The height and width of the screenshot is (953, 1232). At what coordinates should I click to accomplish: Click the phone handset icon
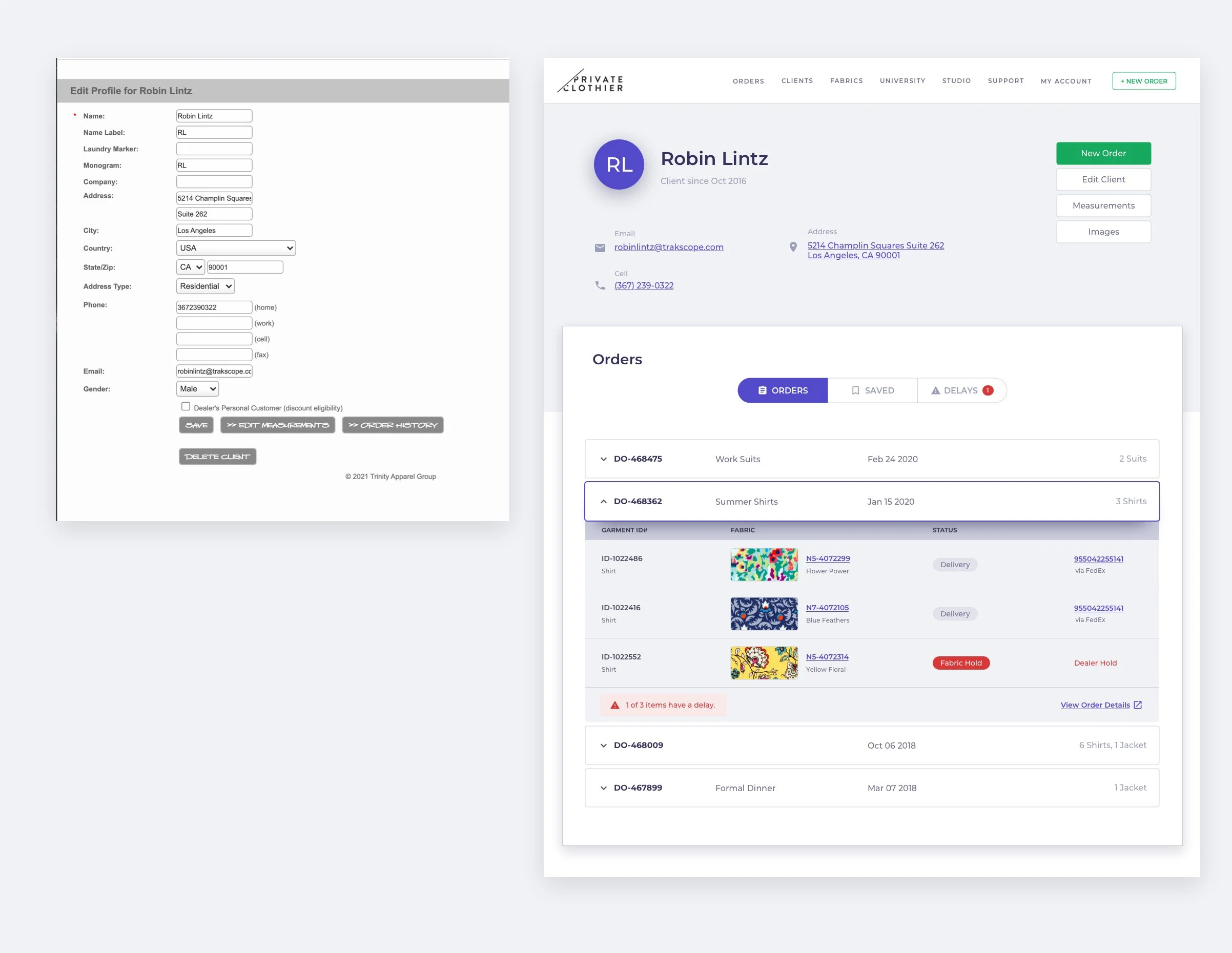point(600,285)
